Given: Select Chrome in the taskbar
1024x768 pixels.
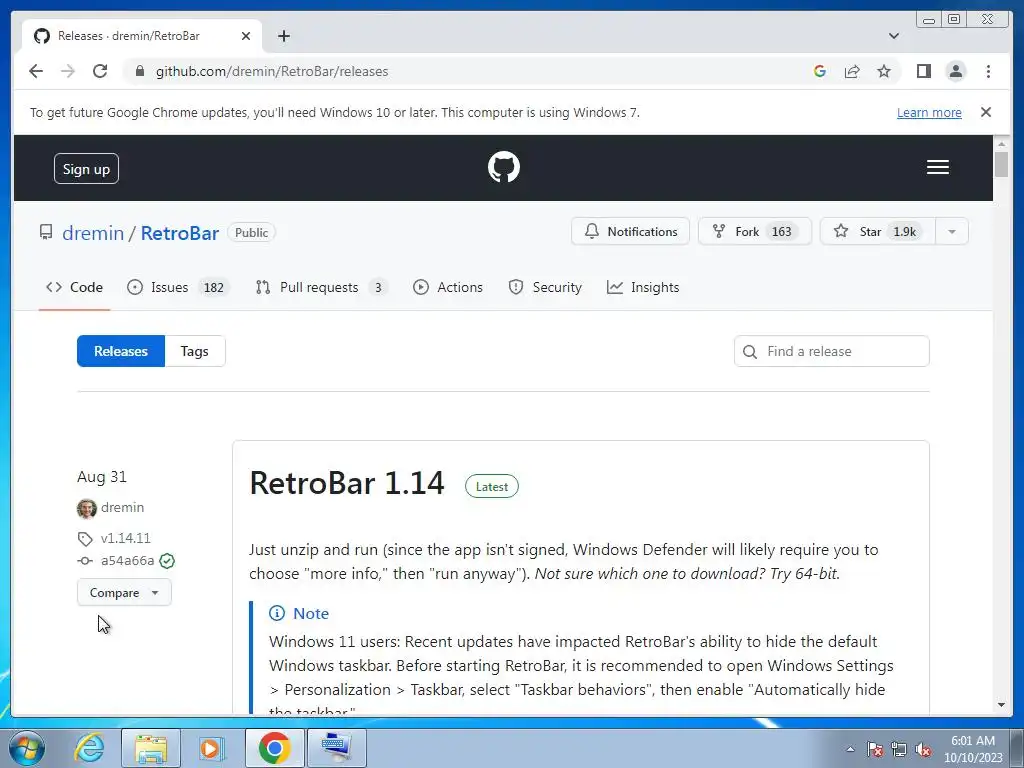Looking at the screenshot, I should [275, 748].
